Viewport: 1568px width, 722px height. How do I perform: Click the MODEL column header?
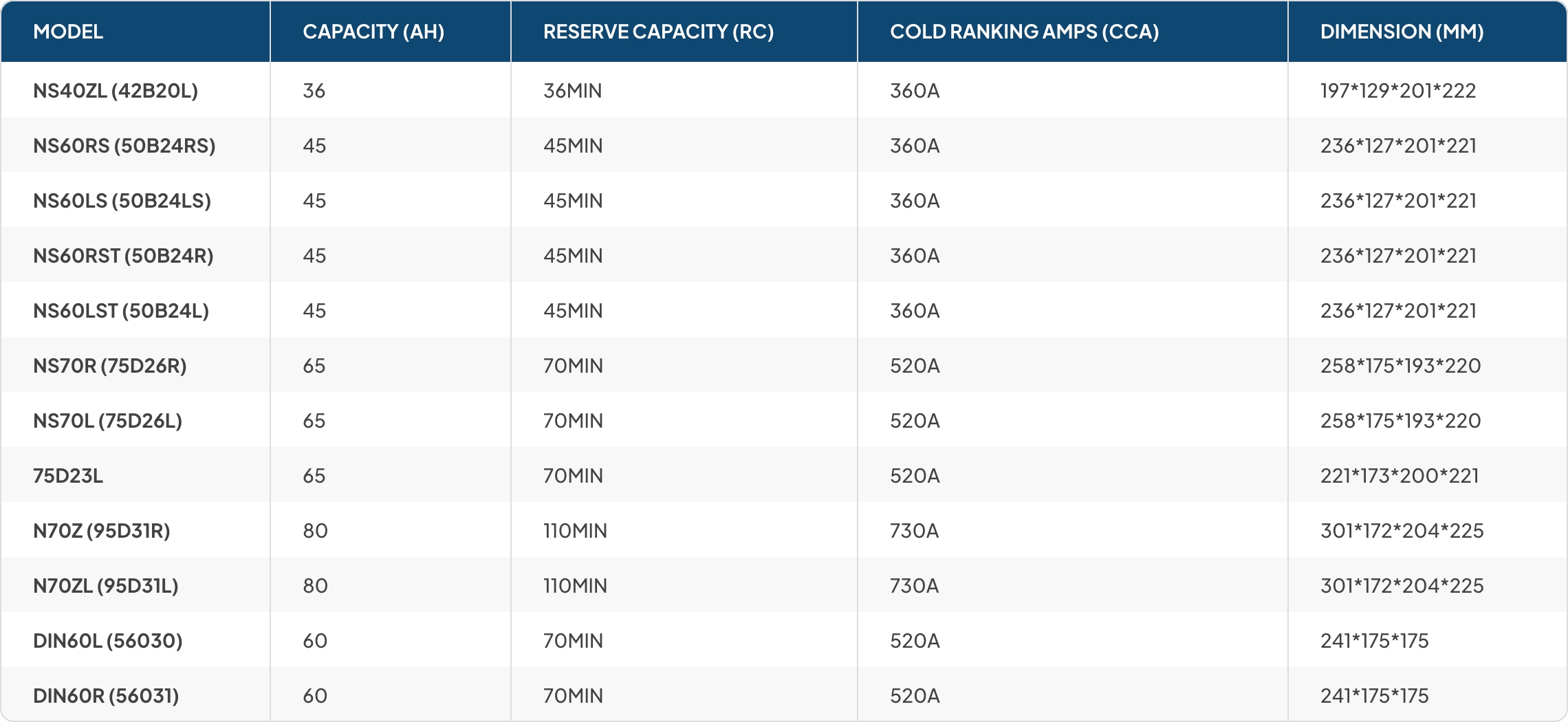(68, 32)
